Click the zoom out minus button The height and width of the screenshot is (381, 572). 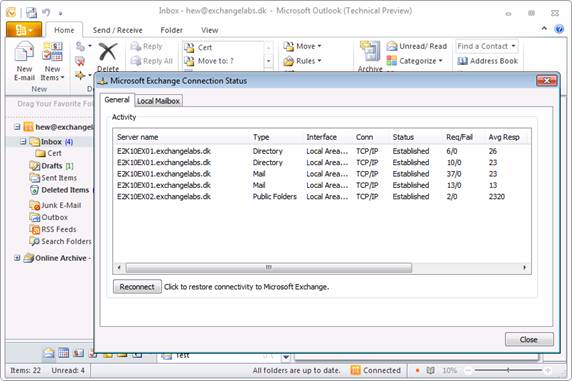pyautogui.click(x=468, y=370)
